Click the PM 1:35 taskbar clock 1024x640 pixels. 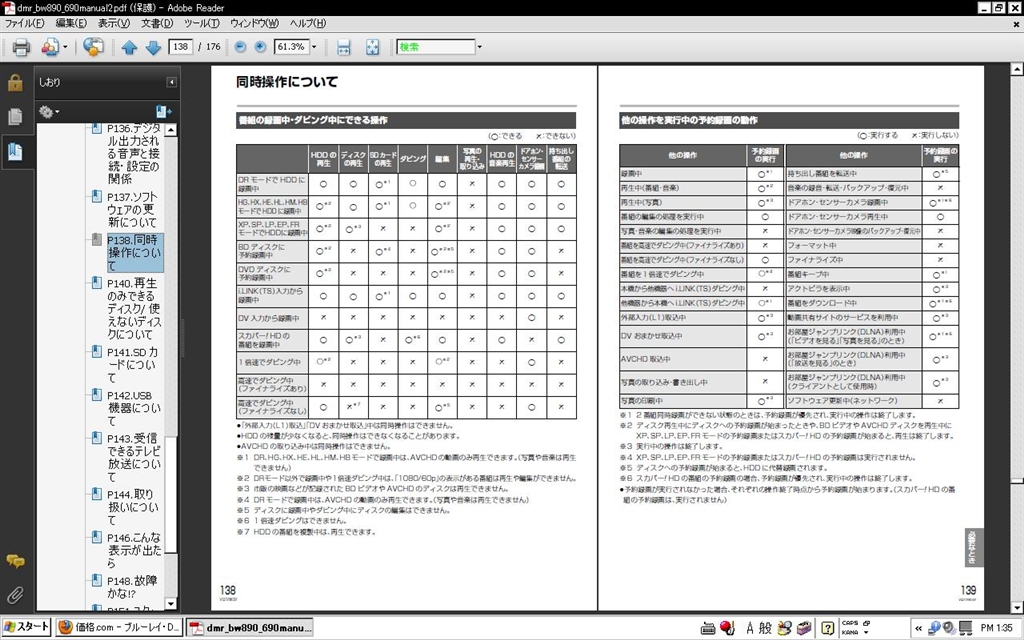point(997,628)
